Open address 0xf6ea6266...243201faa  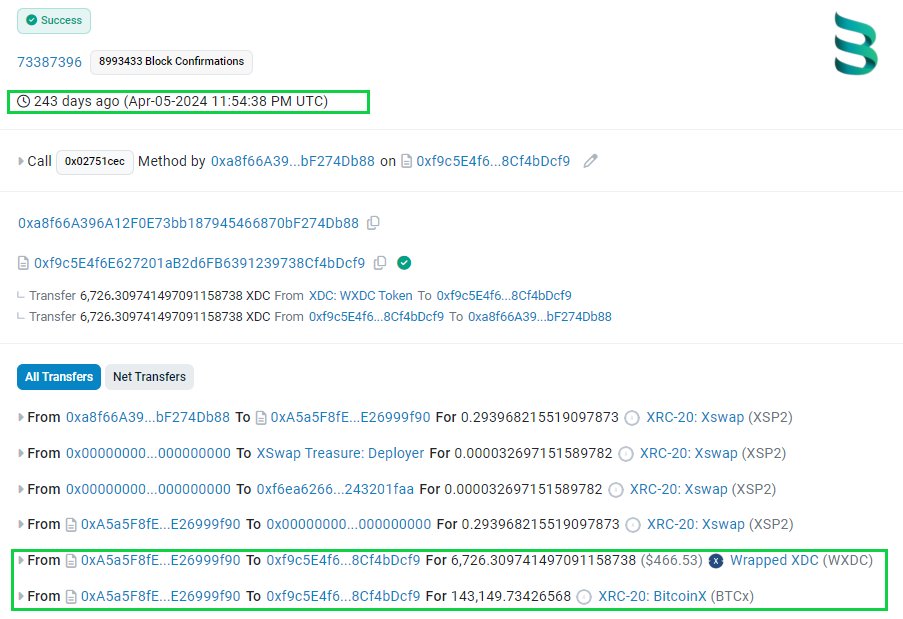[335, 489]
